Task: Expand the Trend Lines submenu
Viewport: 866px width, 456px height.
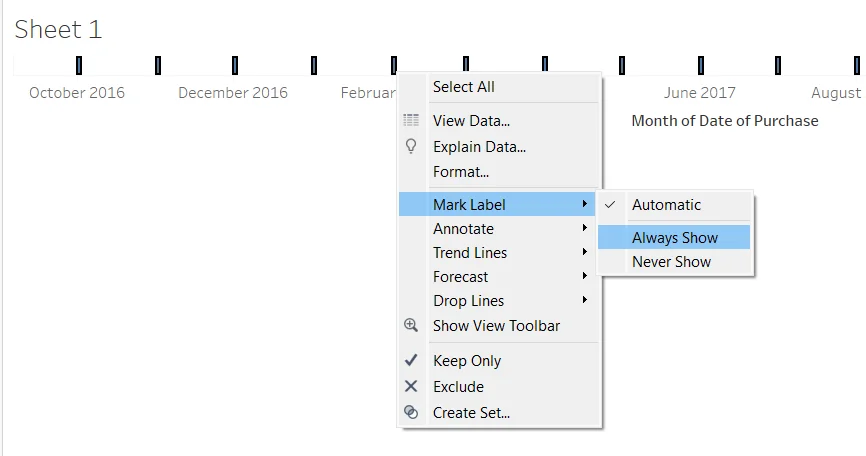Action: coord(469,253)
